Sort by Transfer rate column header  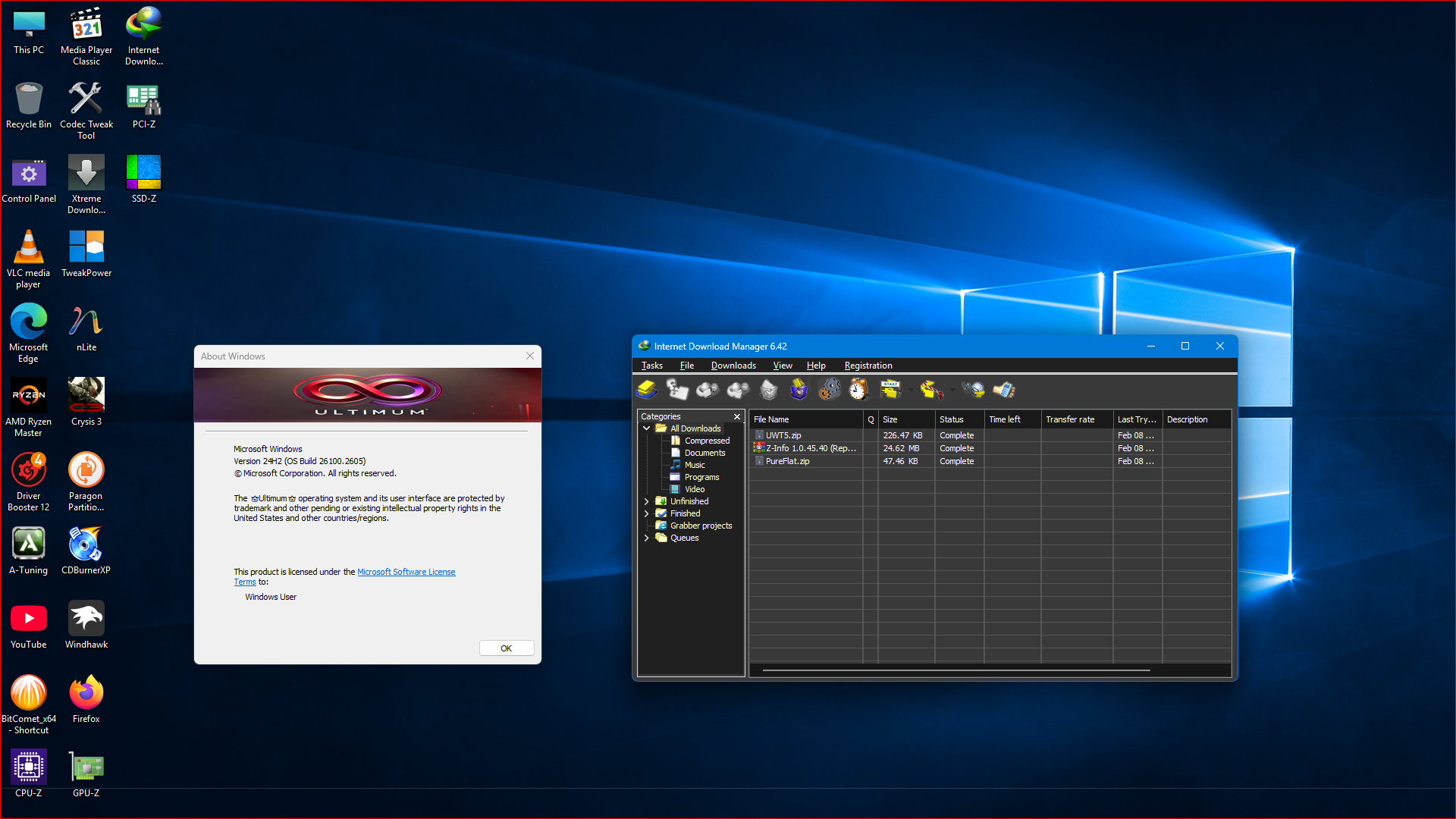[1078, 419]
